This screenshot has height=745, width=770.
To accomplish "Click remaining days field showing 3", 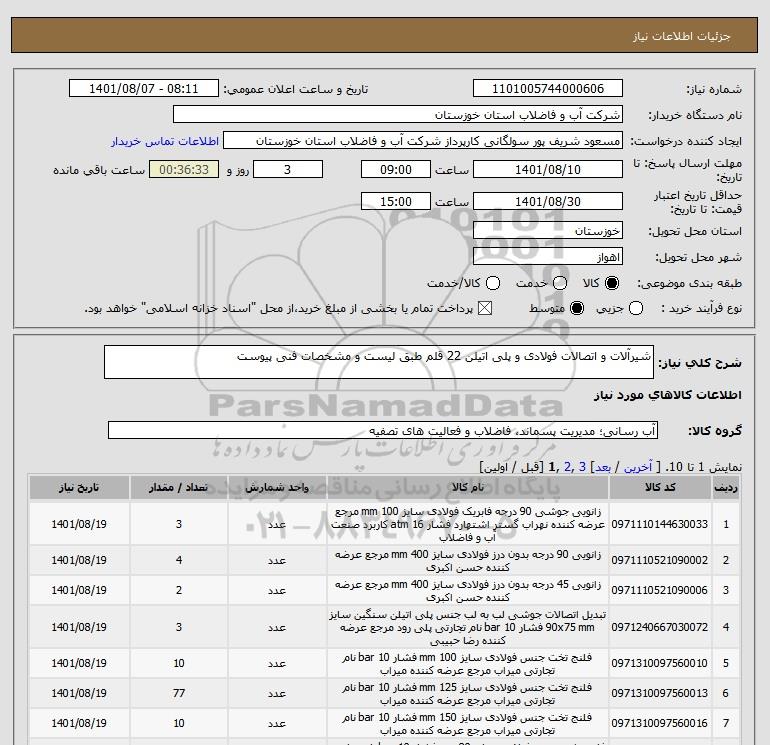I will point(288,169).
